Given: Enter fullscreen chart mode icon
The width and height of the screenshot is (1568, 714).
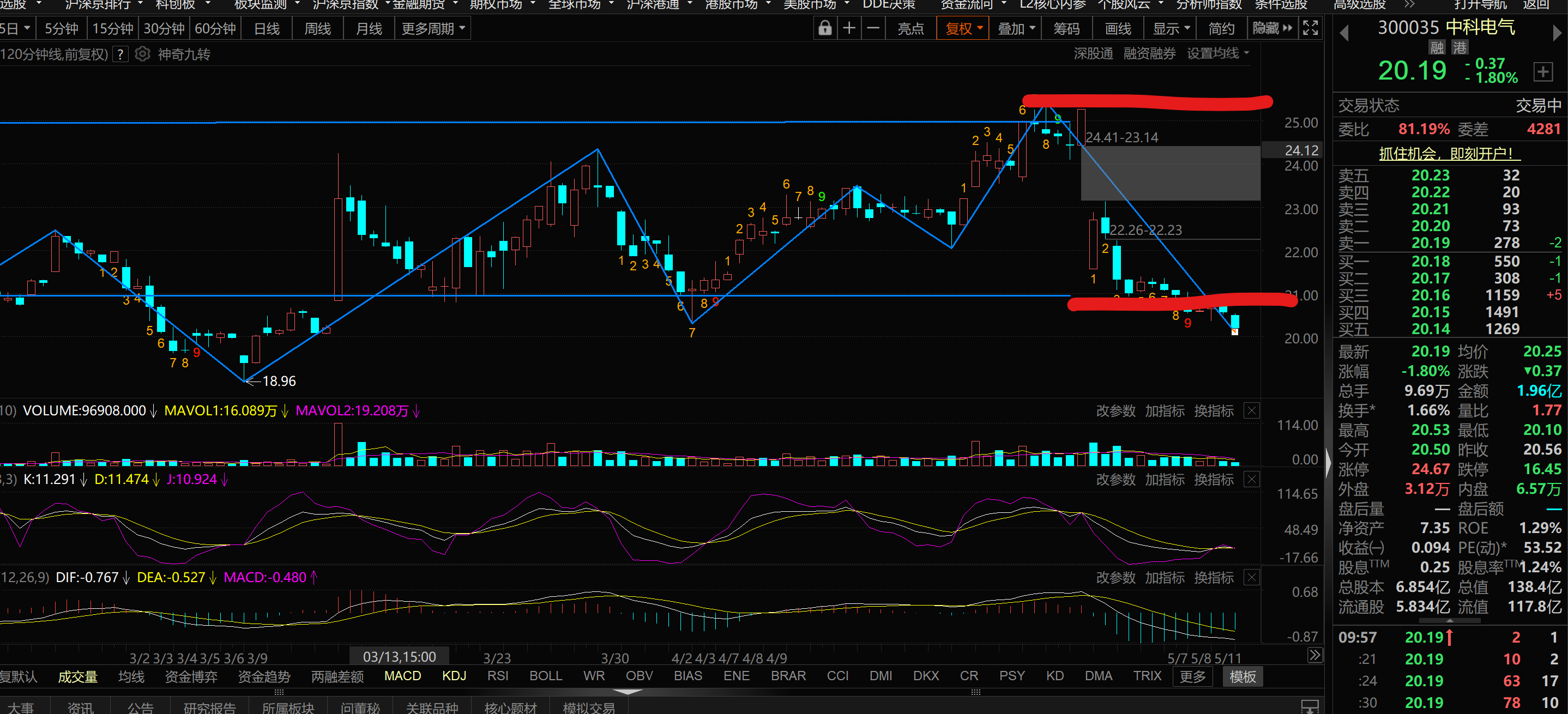Looking at the screenshot, I should click(1310, 28).
